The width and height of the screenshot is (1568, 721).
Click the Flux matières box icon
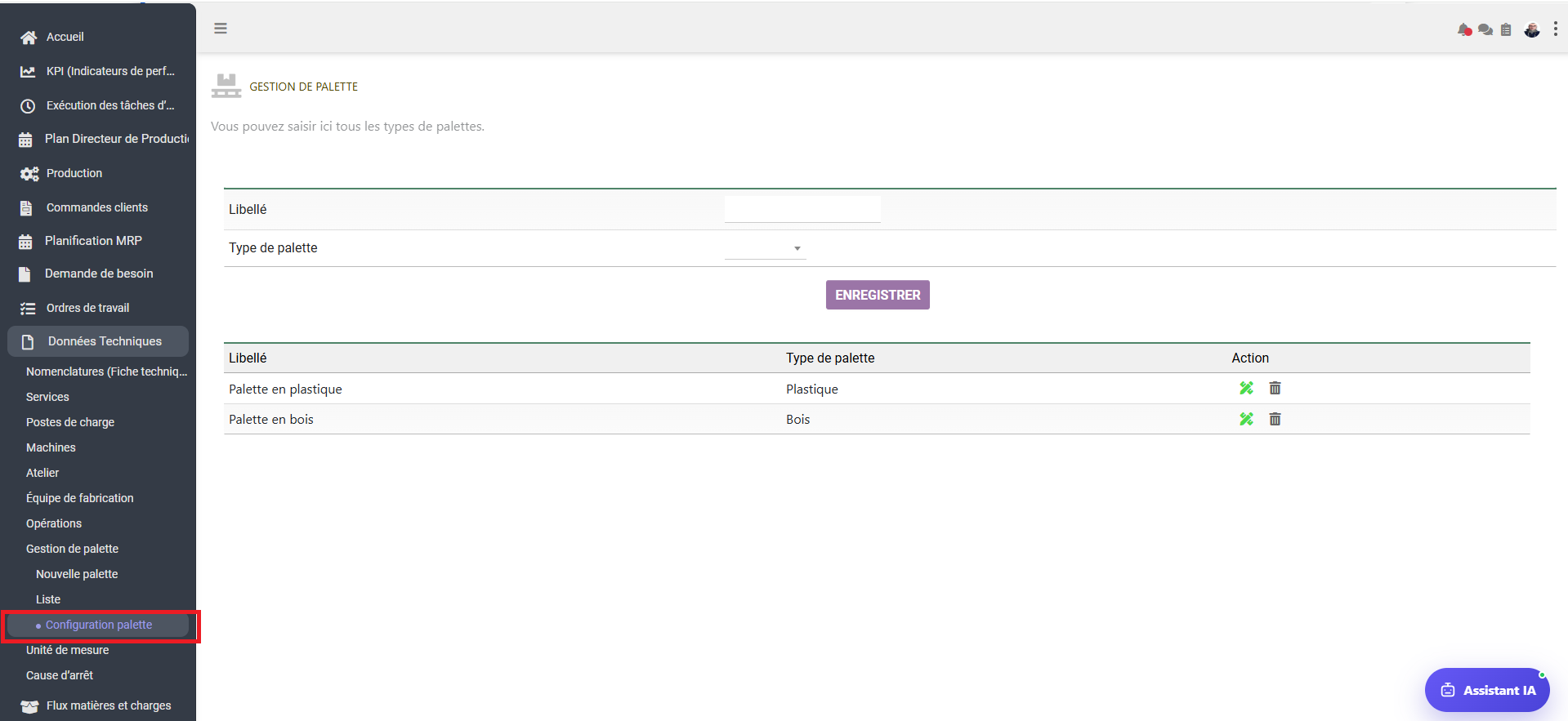pyautogui.click(x=29, y=706)
